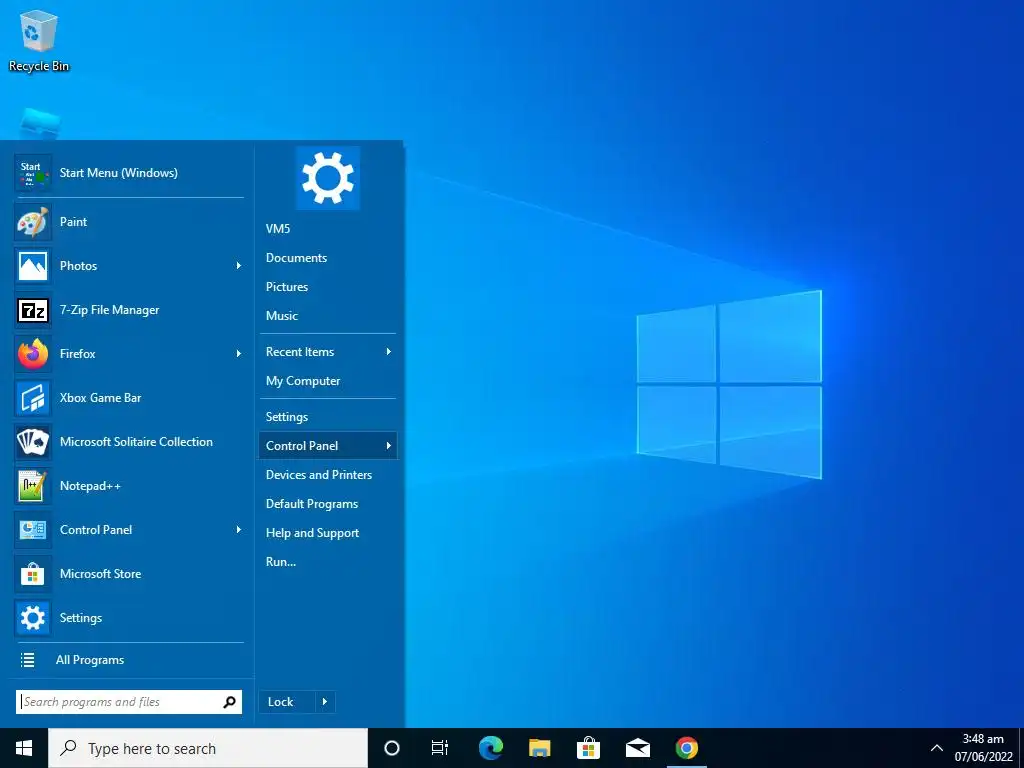Open the Photos app icon
Image resolution: width=1024 pixels, height=768 pixels.
pos(33,266)
